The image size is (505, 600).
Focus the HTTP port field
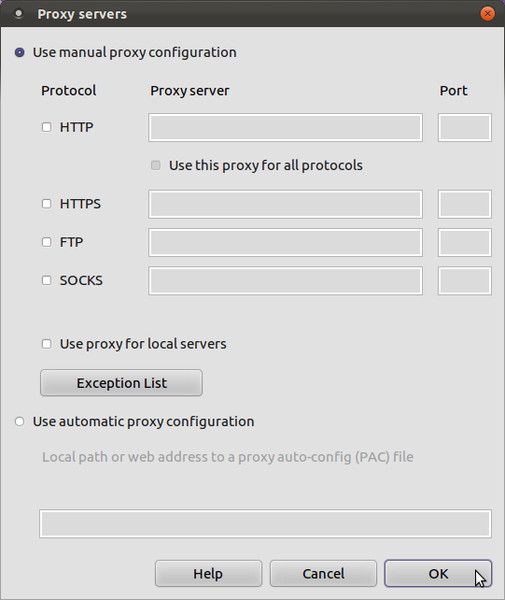click(465, 127)
